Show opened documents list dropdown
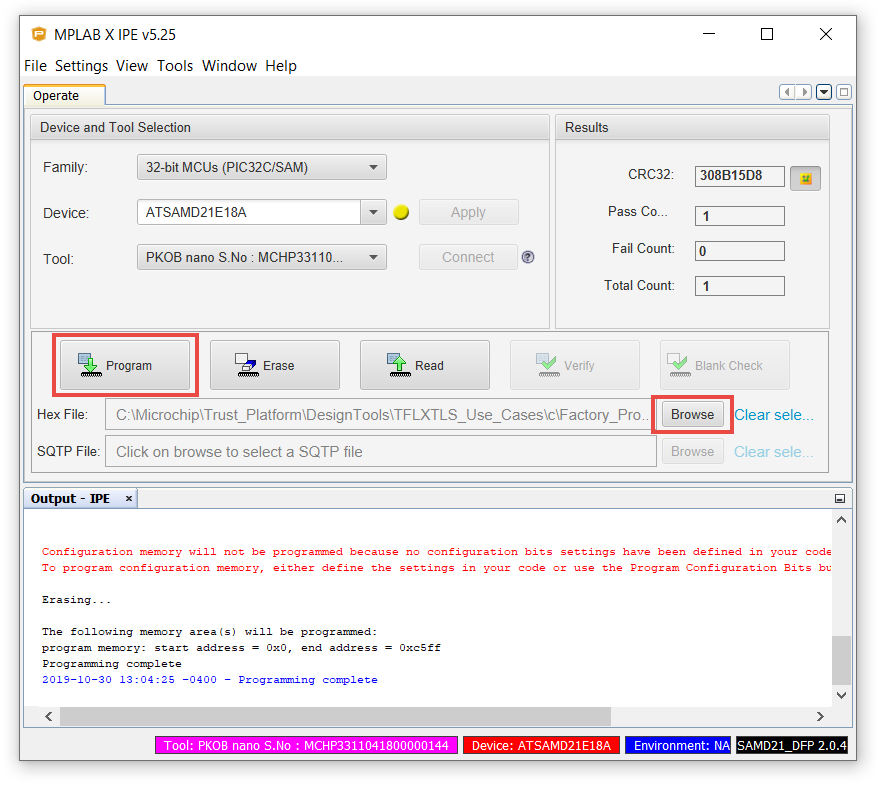 pos(824,92)
